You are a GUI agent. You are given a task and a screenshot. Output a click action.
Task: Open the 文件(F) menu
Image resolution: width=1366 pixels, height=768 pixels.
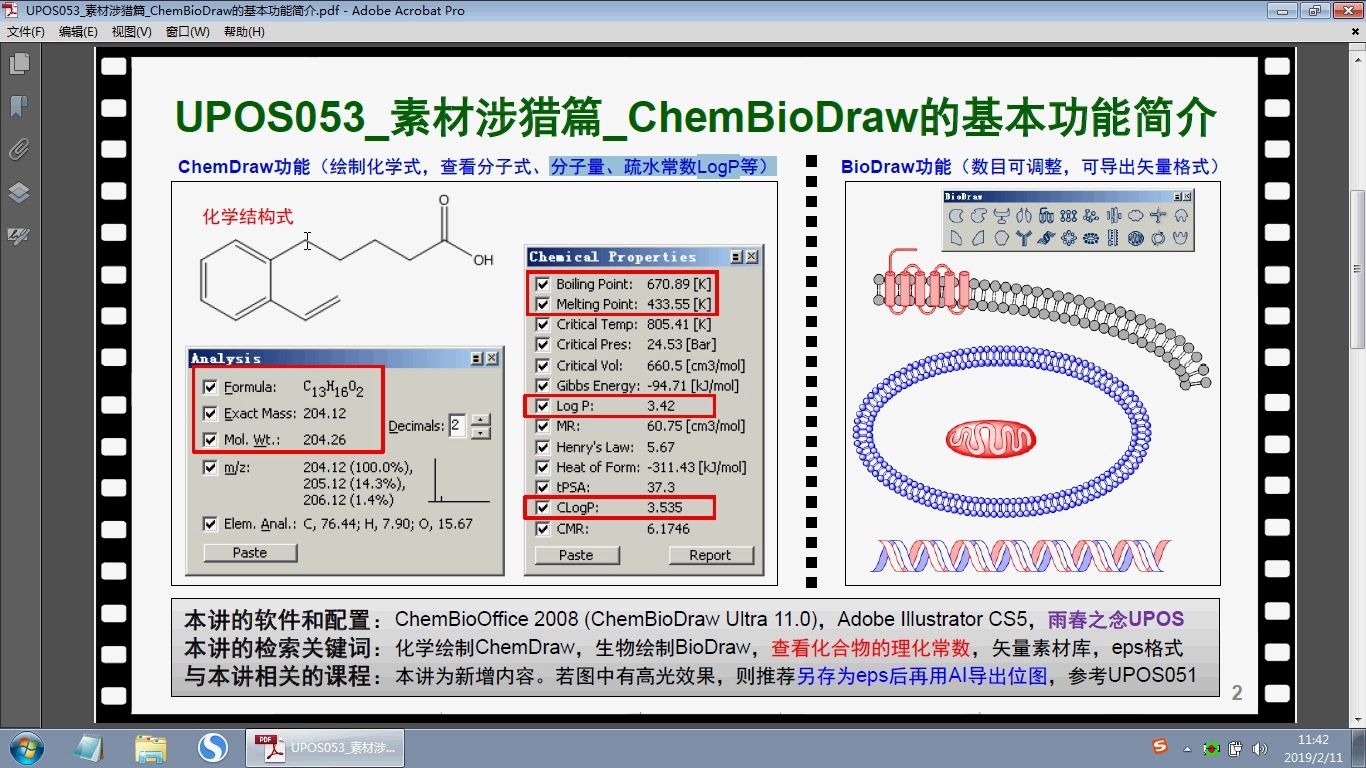click(26, 31)
